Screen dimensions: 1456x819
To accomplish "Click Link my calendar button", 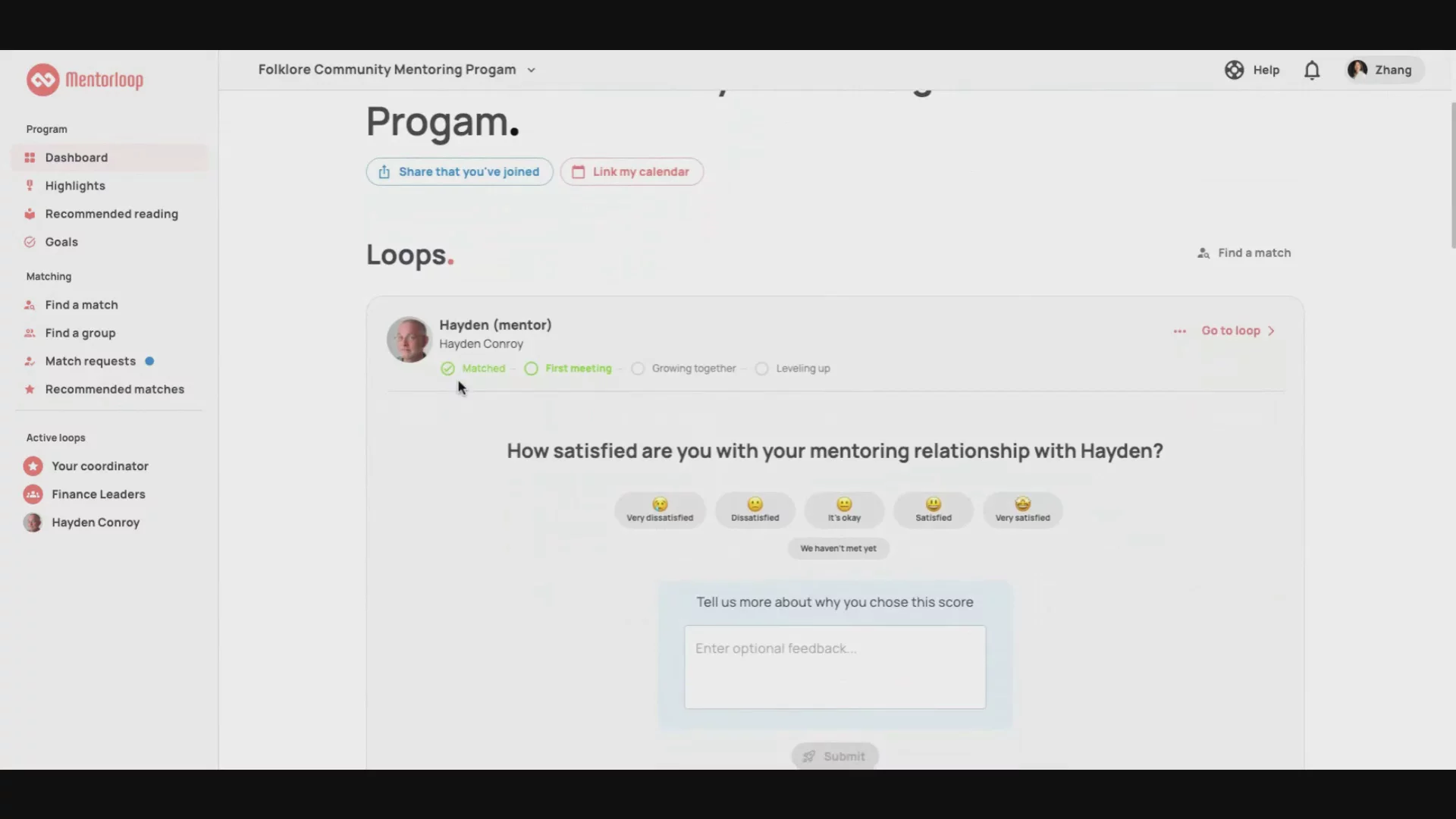I will pos(632,172).
